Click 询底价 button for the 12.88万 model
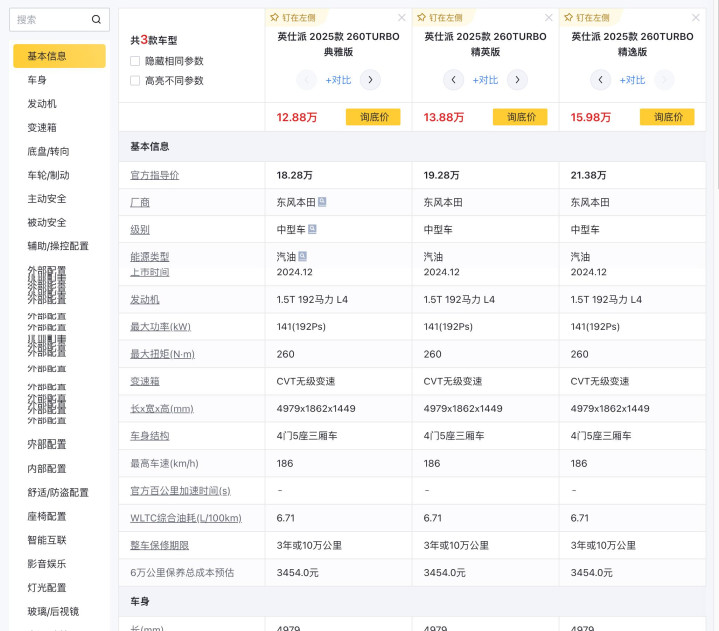Viewport: 719px width, 631px height. 373,117
